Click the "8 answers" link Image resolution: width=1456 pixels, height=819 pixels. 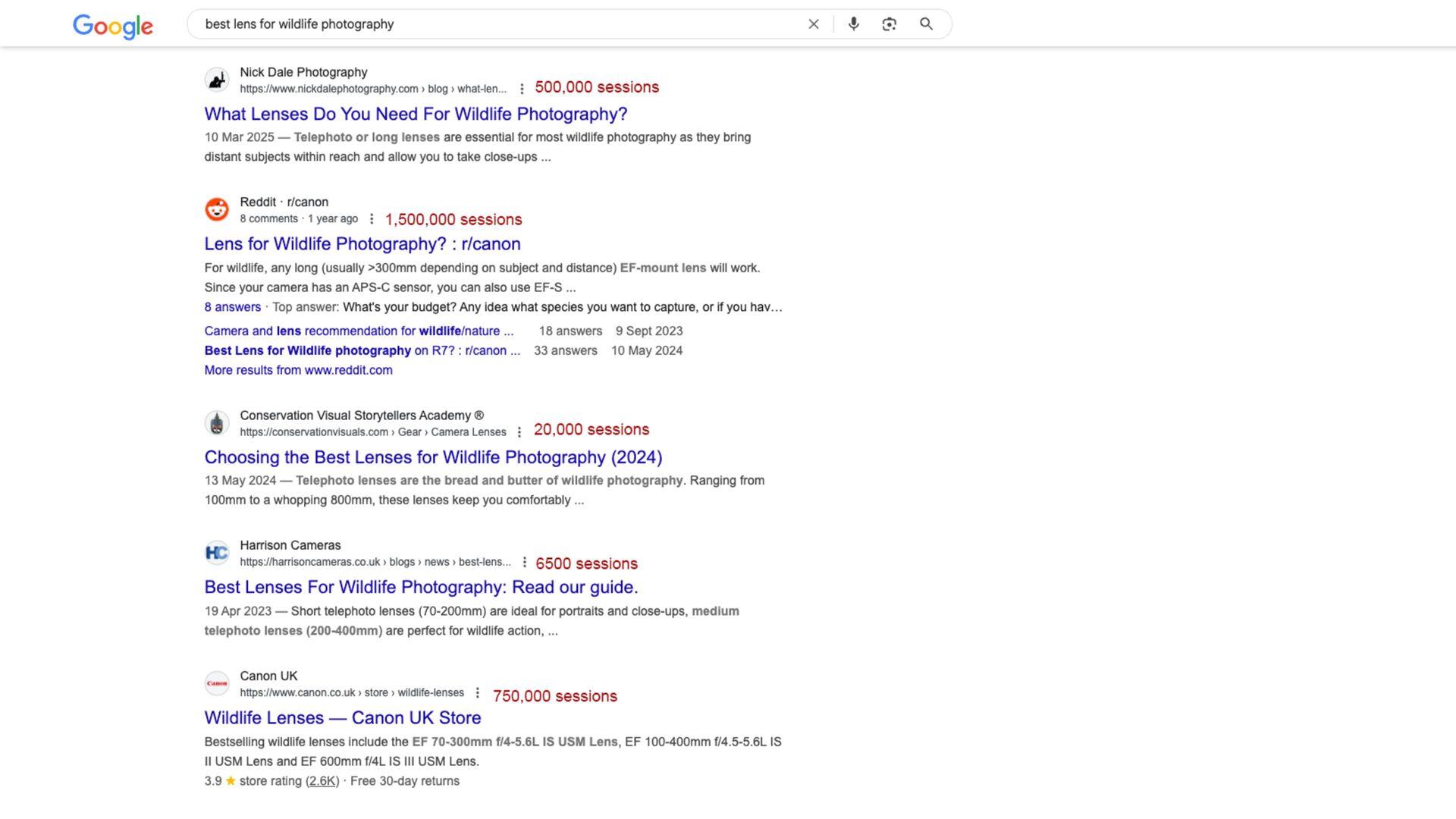(x=232, y=307)
